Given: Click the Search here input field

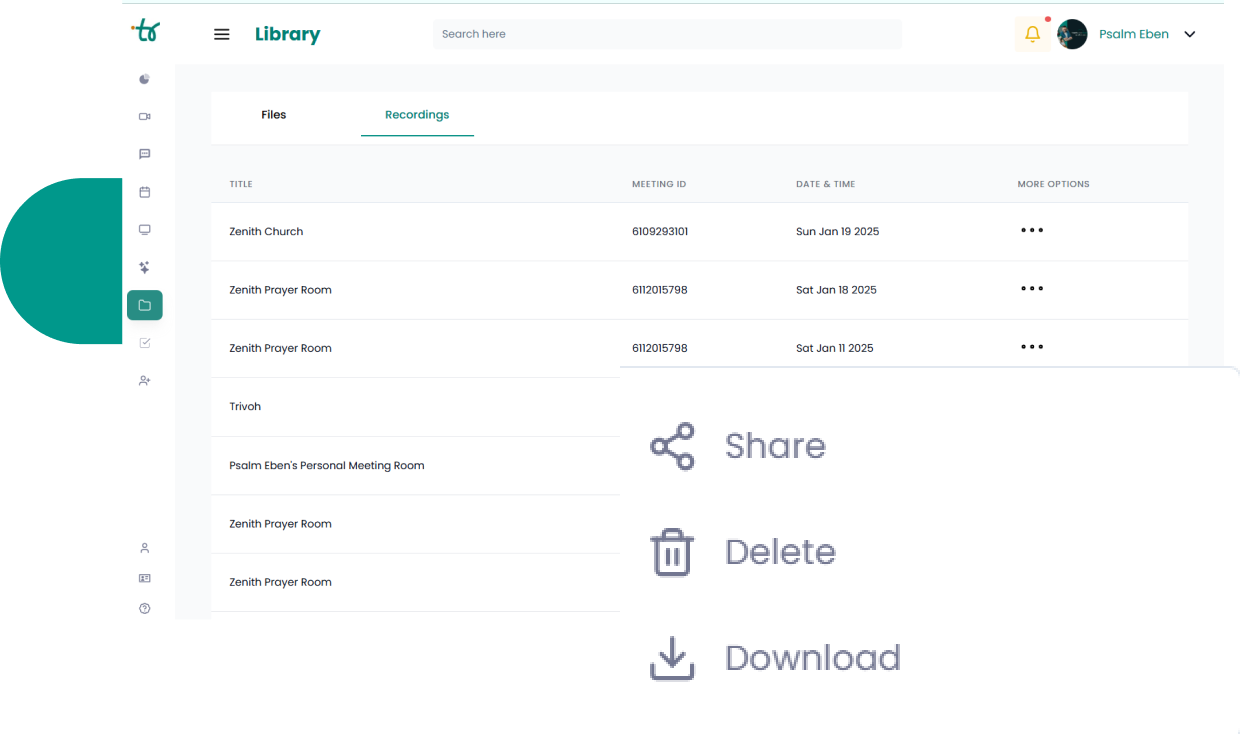Looking at the screenshot, I should (667, 34).
